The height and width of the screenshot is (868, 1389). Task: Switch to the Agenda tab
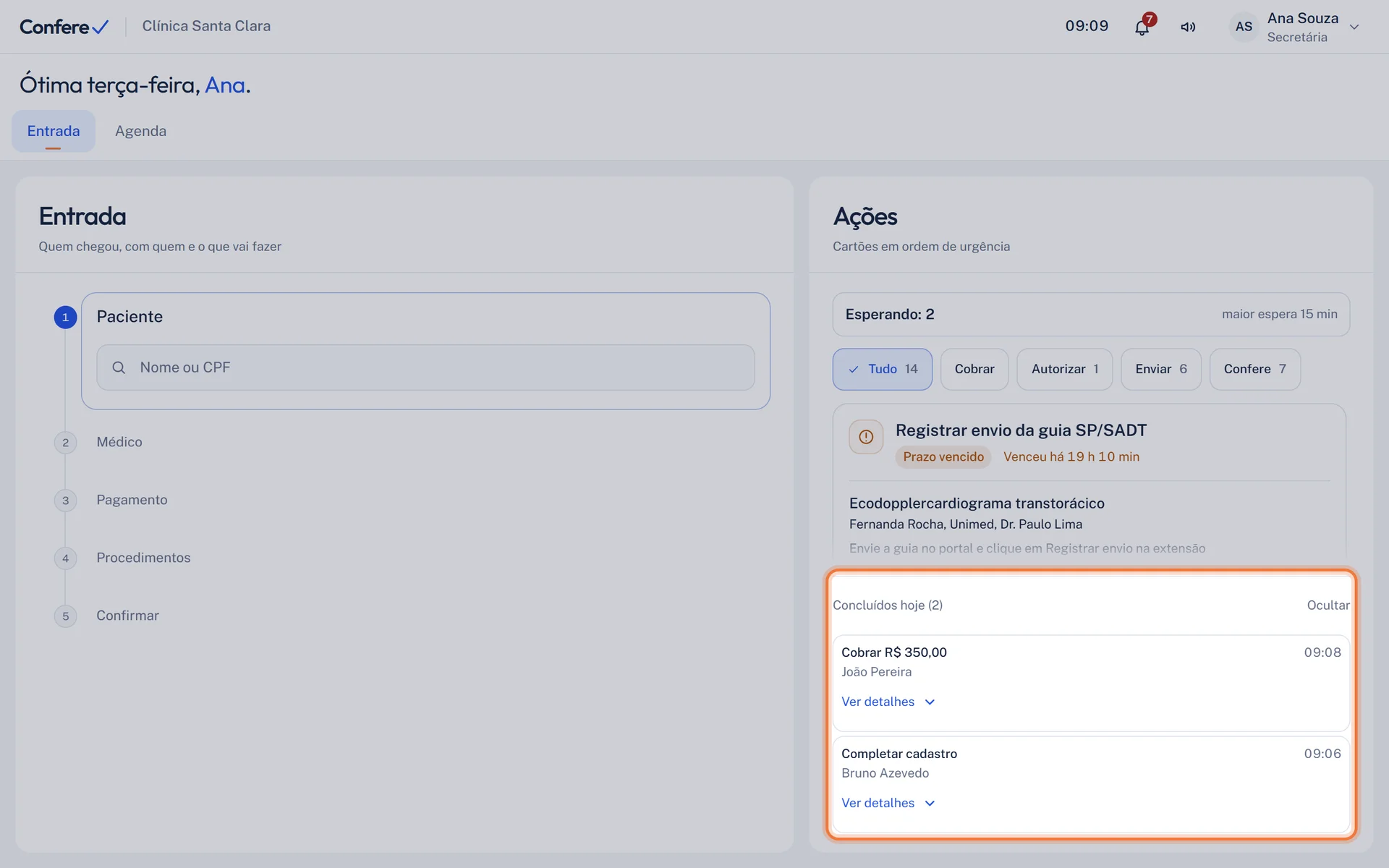(140, 131)
